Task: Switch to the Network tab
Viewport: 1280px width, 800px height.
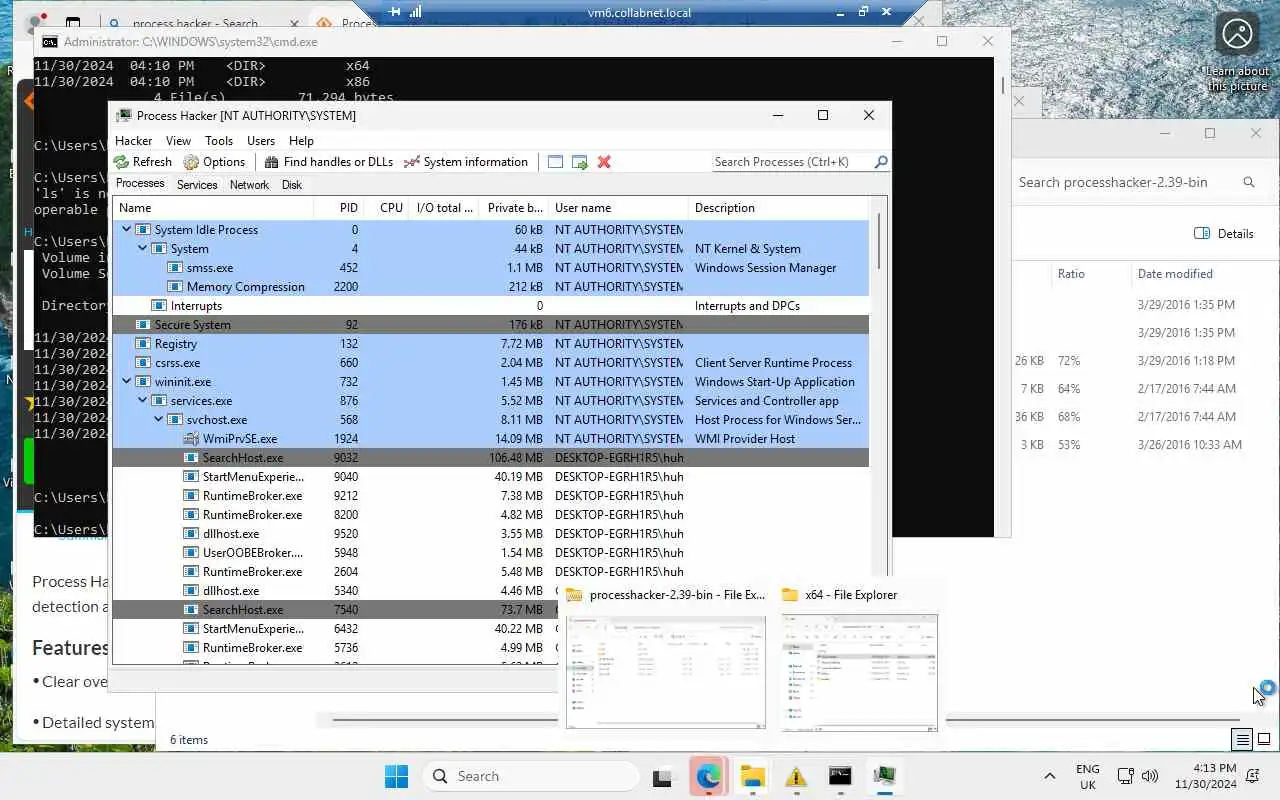Action: point(249,185)
